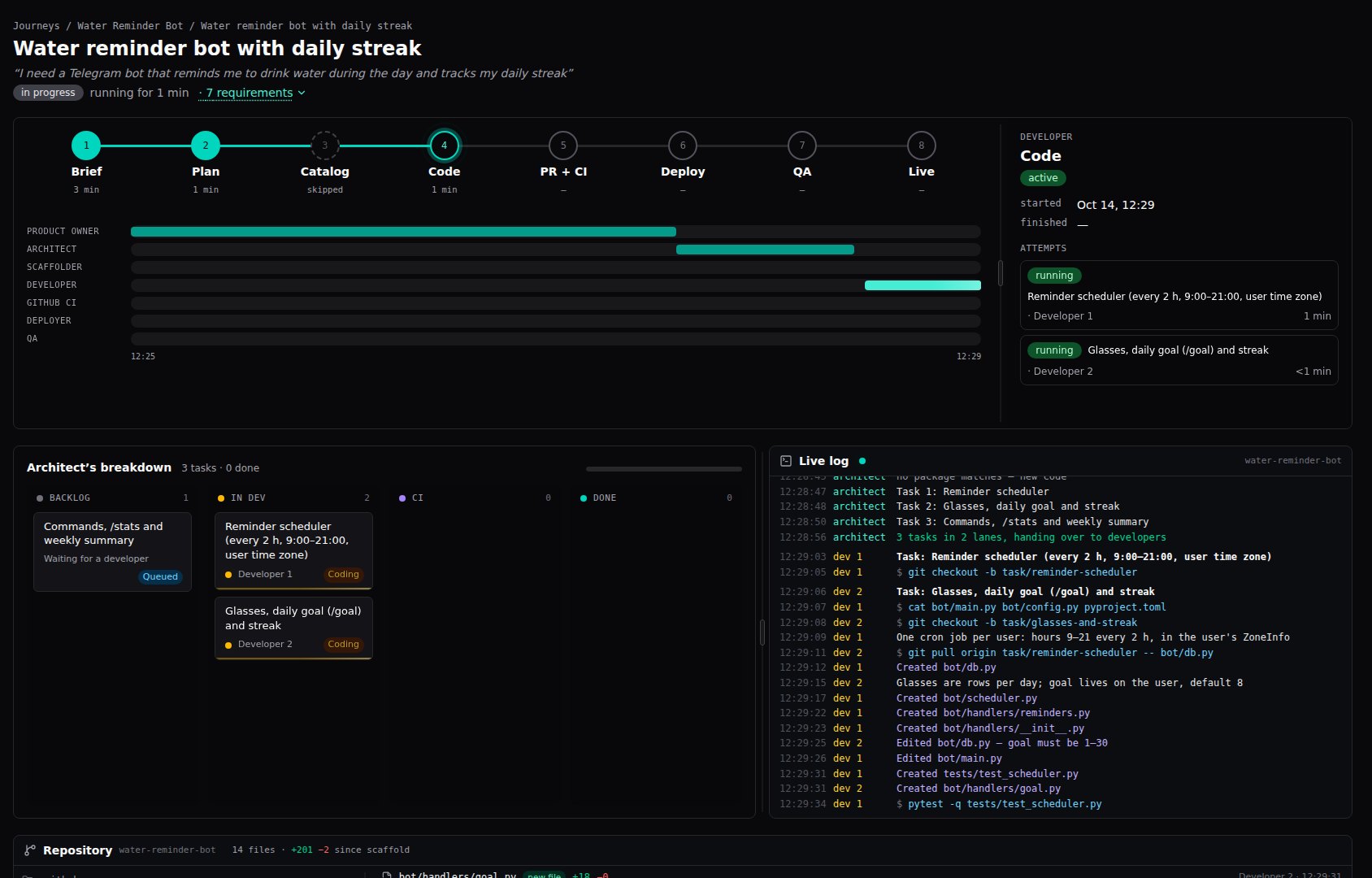
Task: Open Water Reminder Bot breadcrumb
Action: [130, 26]
